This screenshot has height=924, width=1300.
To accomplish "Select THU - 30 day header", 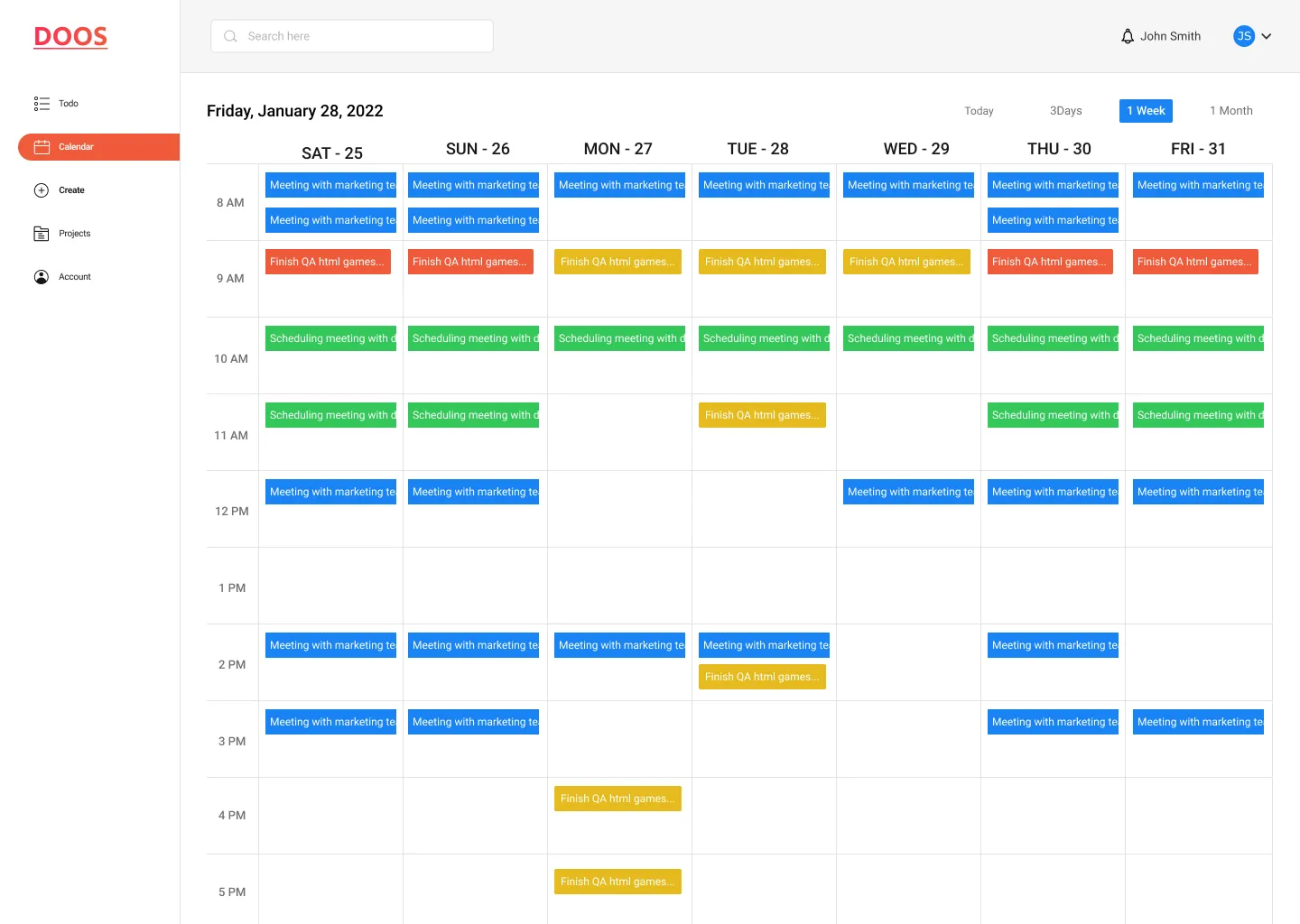I will coord(1059,149).
